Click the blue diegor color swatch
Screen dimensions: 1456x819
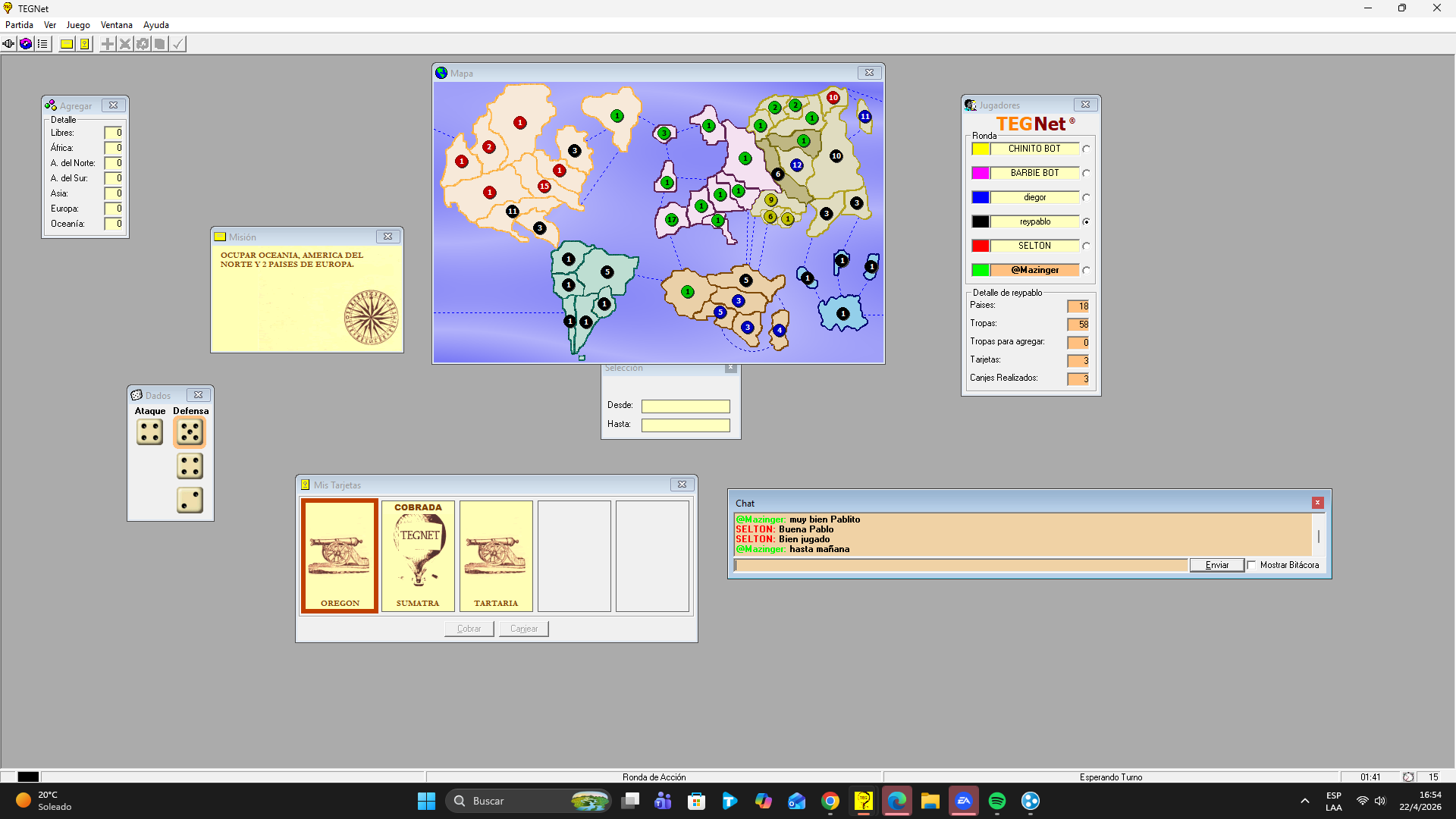click(981, 198)
